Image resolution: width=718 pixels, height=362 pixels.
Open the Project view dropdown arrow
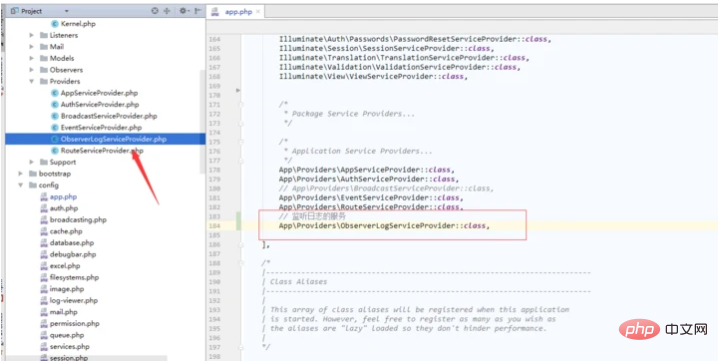[x=66, y=11]
